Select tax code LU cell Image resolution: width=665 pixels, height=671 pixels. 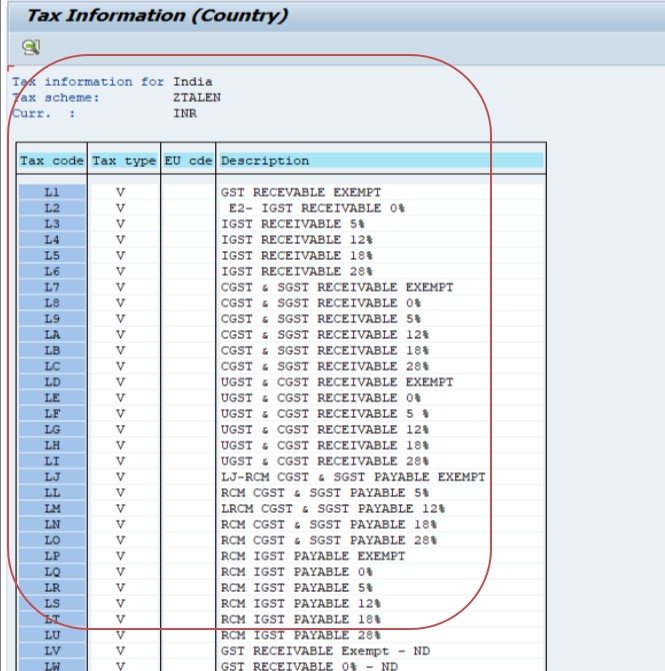pyautogui.click(x=52, y=635)
